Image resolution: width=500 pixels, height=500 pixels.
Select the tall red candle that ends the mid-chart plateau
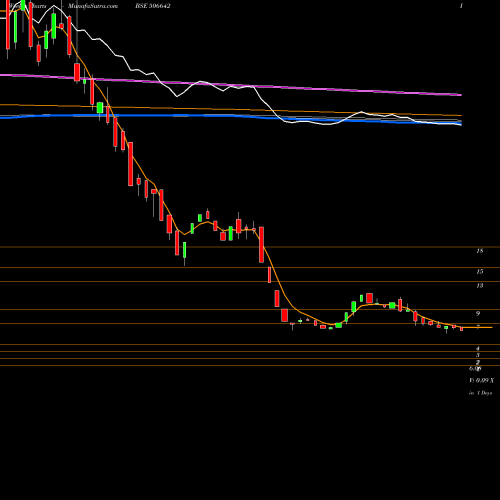262,245
